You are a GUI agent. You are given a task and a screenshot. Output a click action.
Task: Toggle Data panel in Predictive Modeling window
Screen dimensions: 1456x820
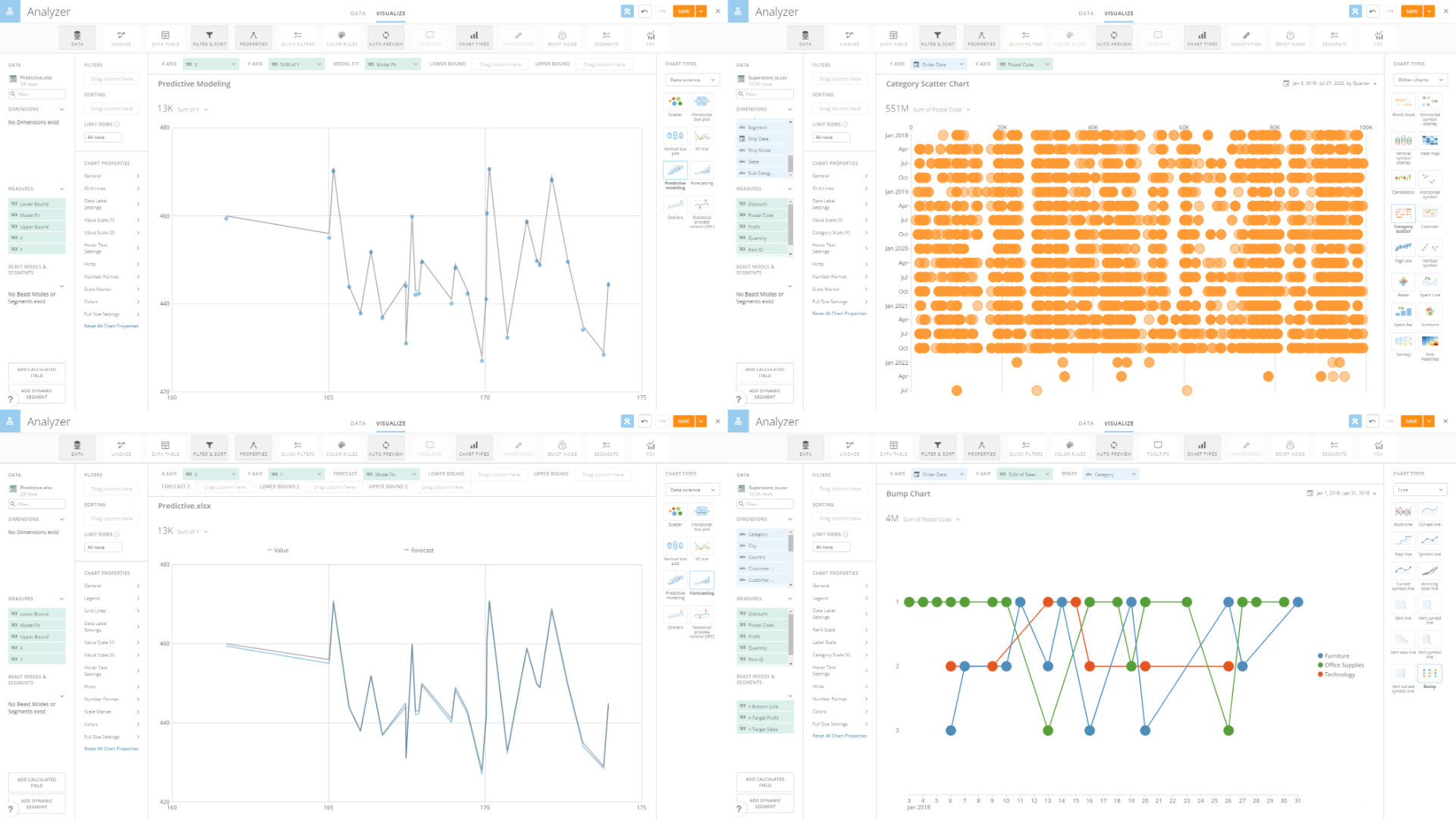tap(77, 38)
